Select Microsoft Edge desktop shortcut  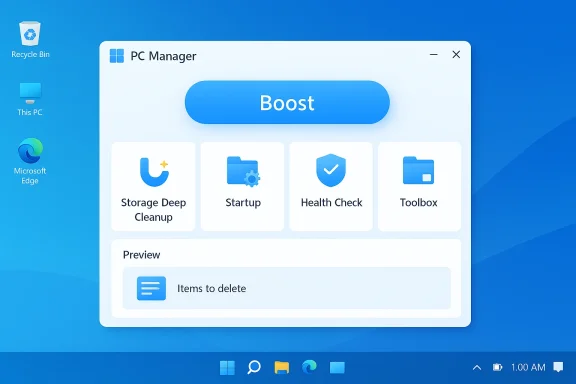tap(30, 161)
